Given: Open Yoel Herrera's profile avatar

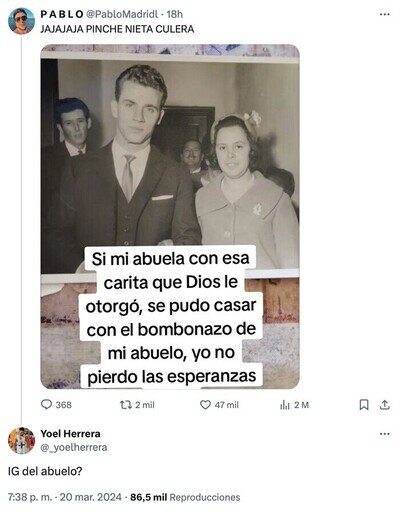Looking at the screenshot, I should click(x=21, y=440).
